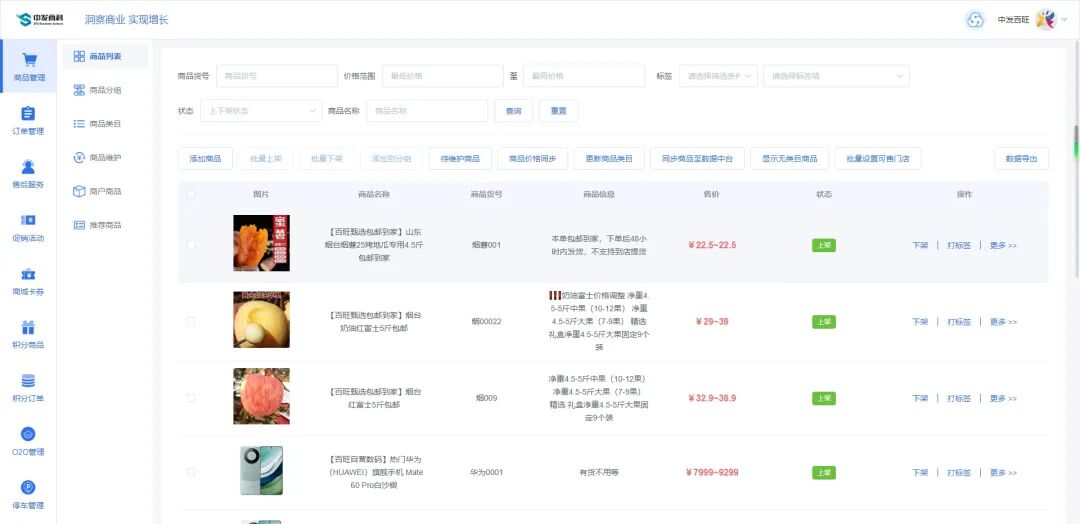Toggle the select-all checkbox in table header
1080x524 pixels.
point(191,194)
